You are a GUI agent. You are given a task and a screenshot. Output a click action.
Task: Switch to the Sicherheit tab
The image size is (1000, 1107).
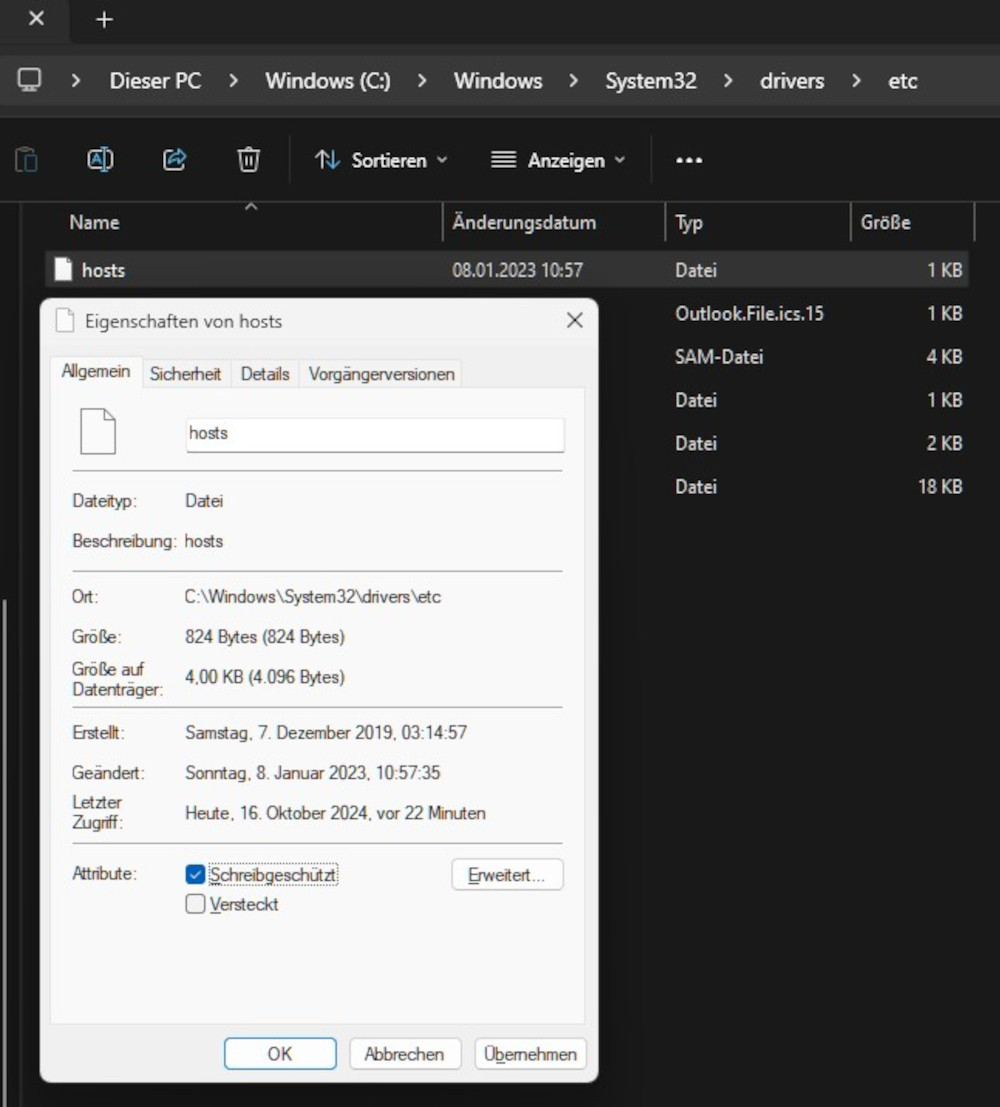[x=185, y=374]
